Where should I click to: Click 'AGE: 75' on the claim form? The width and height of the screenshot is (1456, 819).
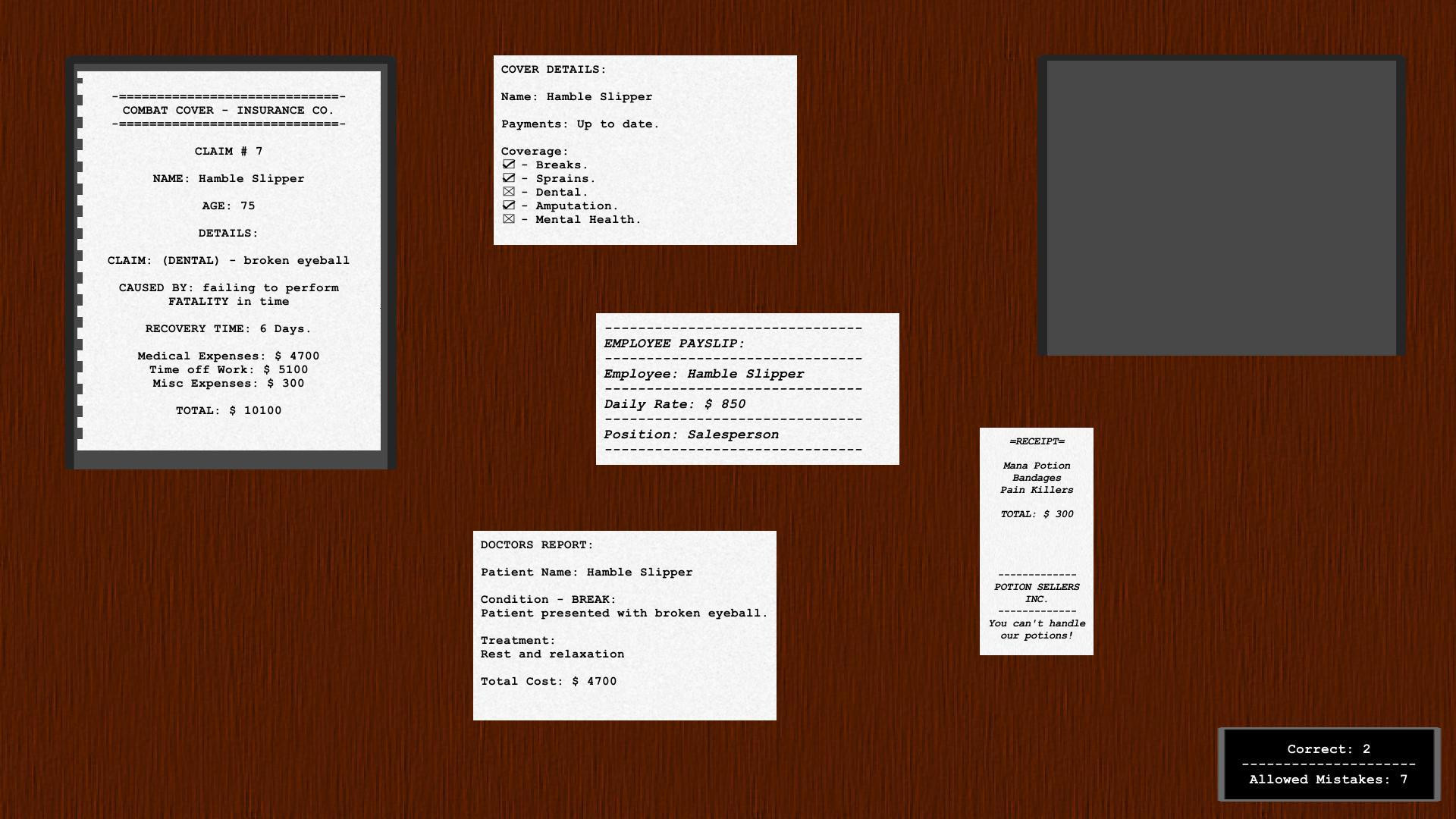click(228, 206)
